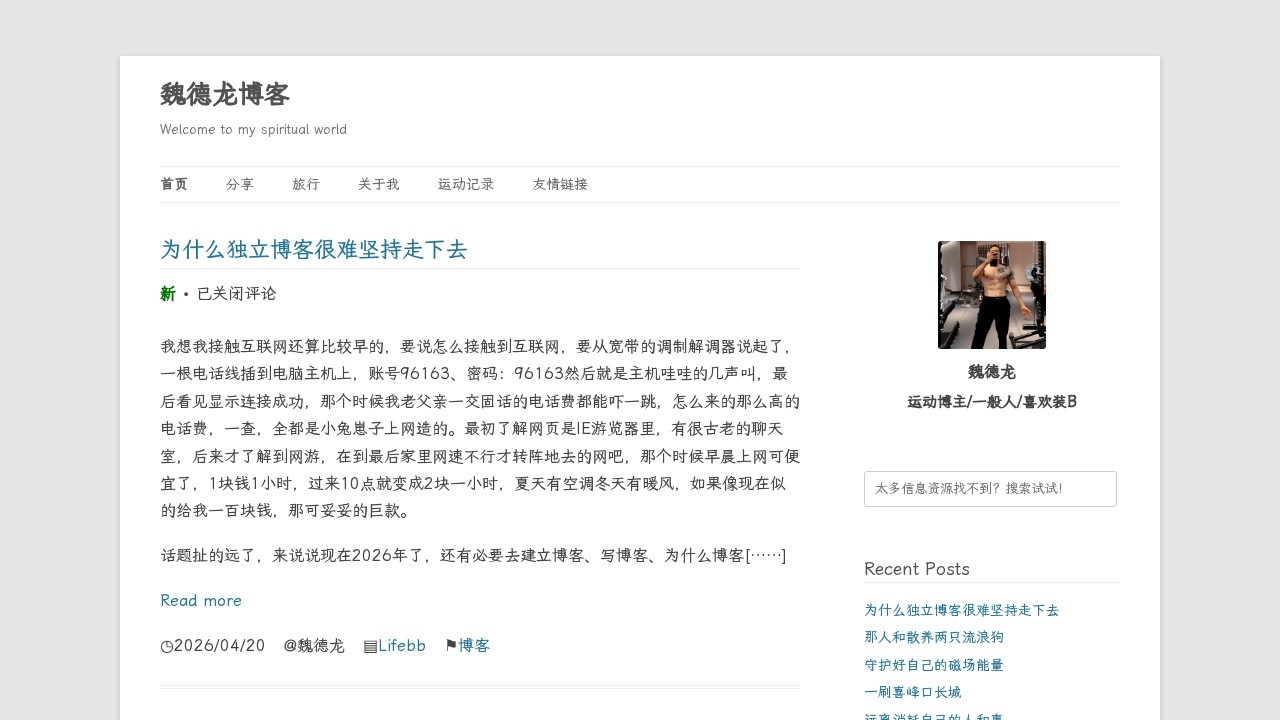Click the clock icon beside the publish date
This screenshot has height=720, width=1280.
166,646
